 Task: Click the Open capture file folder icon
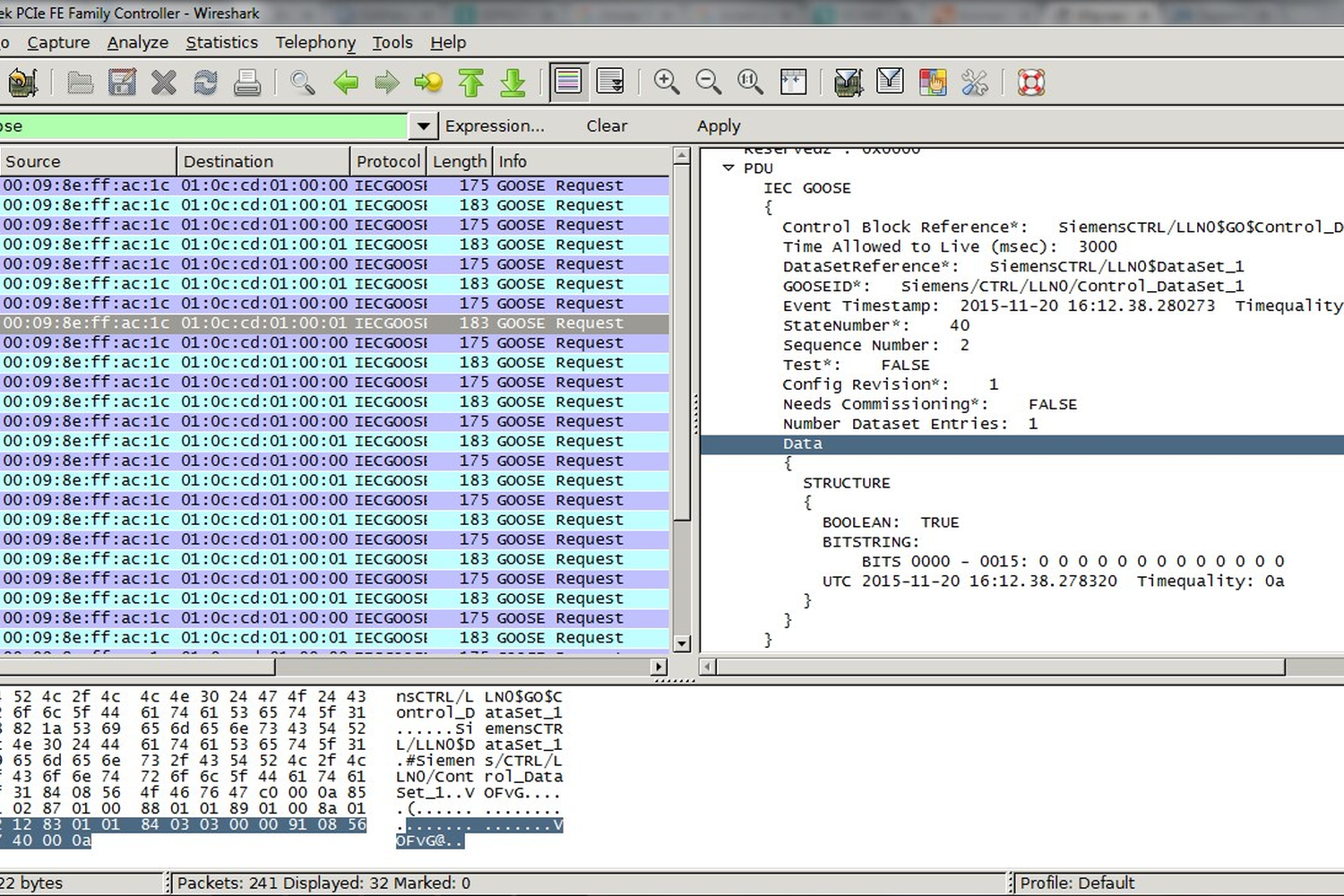(80, 82)
